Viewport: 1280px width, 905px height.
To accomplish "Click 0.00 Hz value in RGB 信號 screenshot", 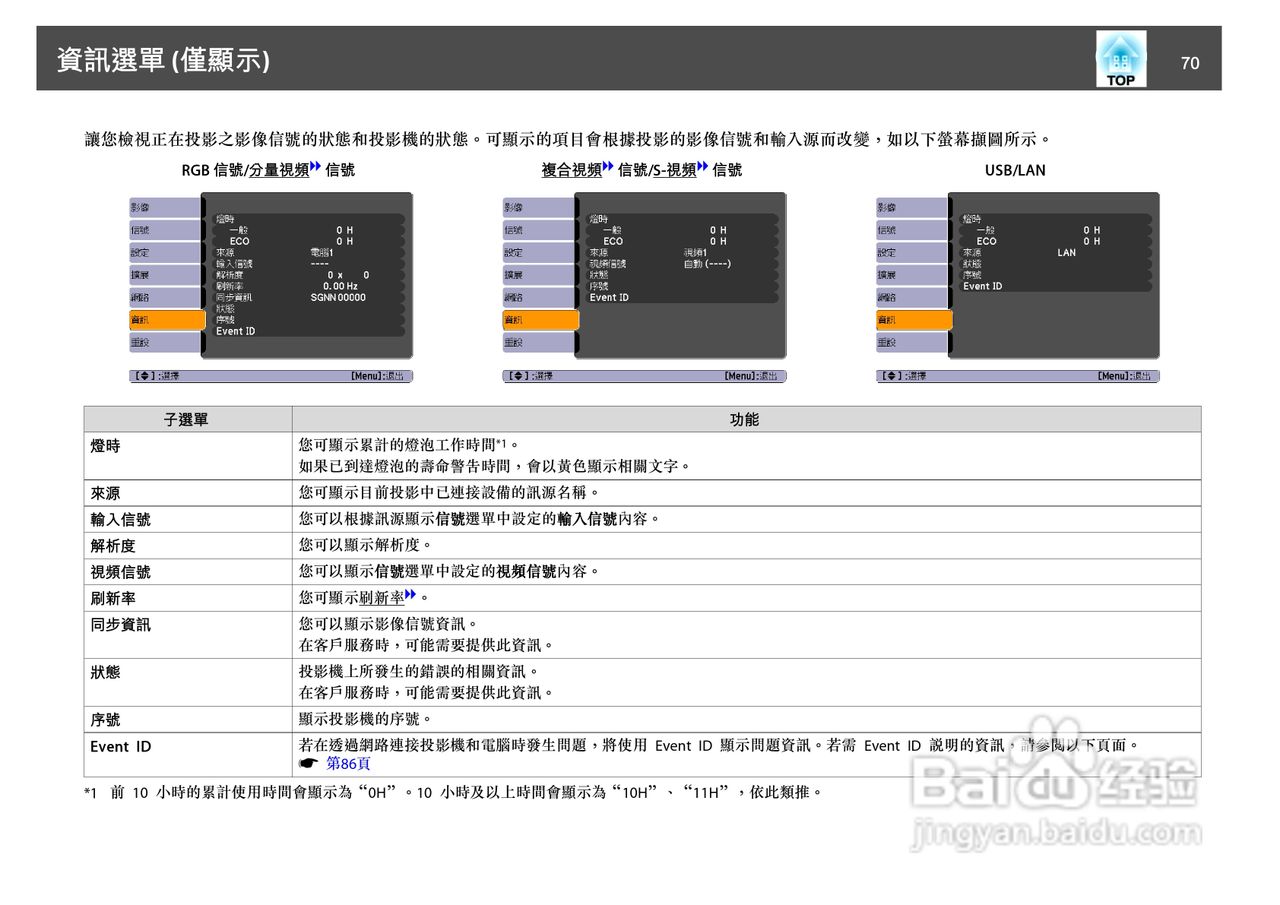I will pos(340,286).
